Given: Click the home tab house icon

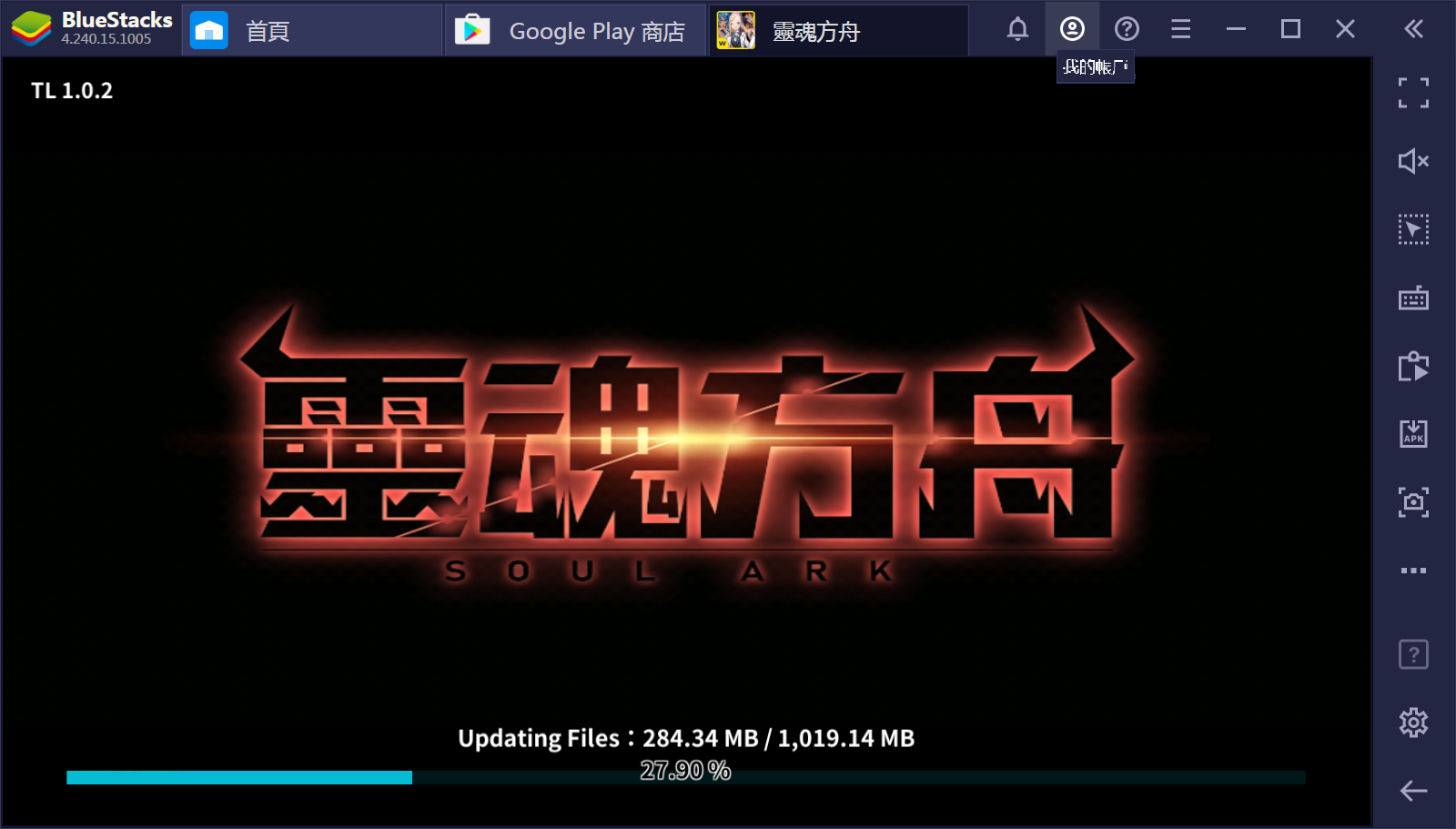Looking at the screenshot, I should [209, 31].
